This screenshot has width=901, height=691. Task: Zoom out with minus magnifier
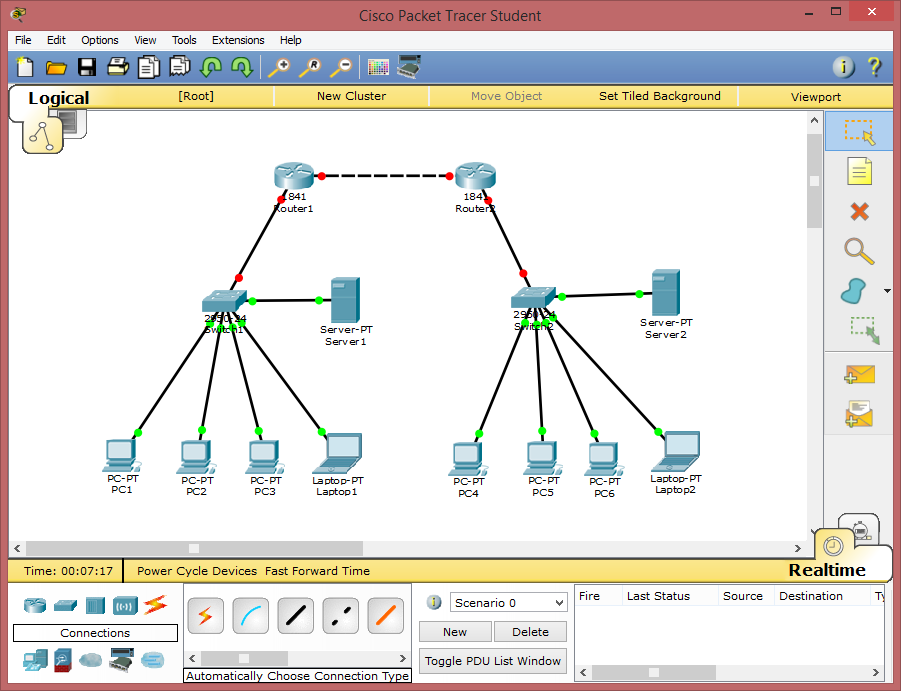[341, 67]
